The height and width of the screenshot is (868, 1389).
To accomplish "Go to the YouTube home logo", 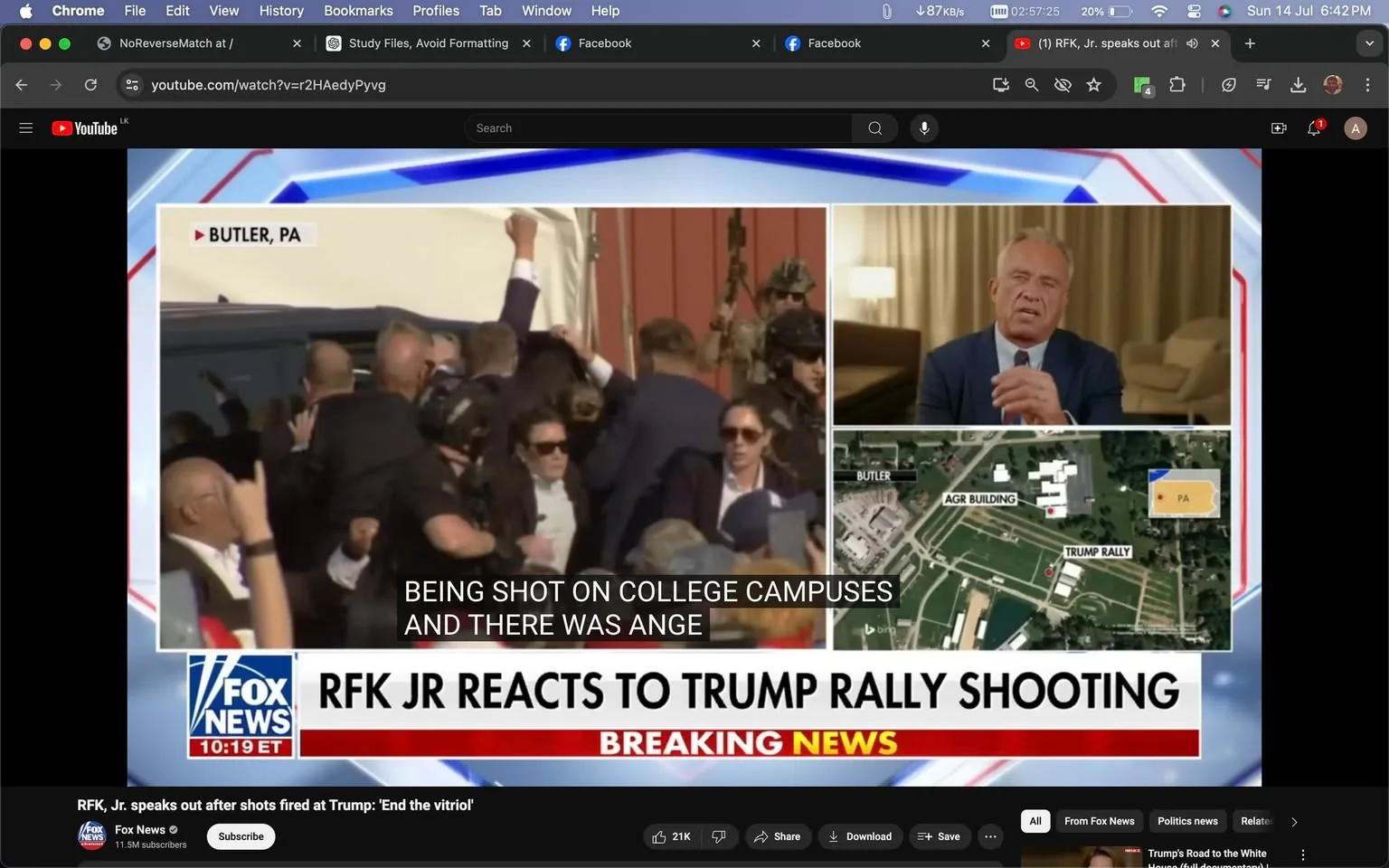I will [85, 128].
